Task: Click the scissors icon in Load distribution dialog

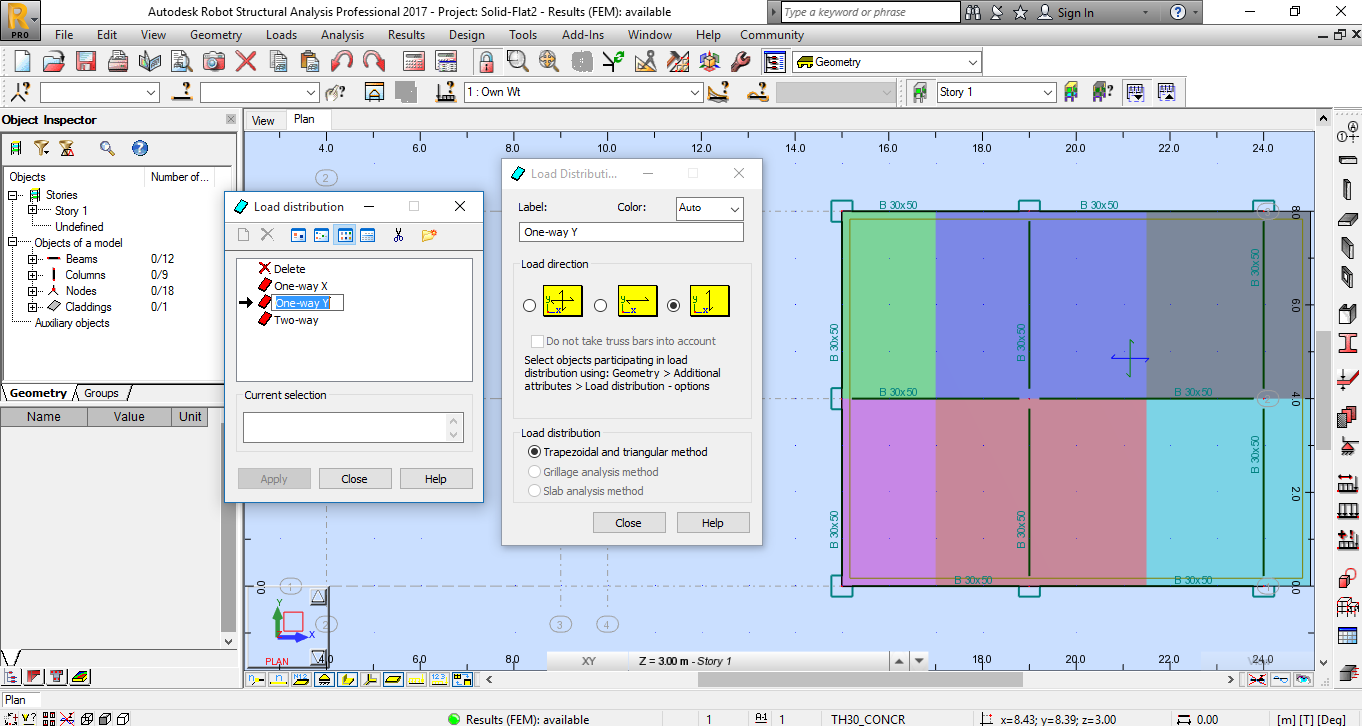Action: pyautogui.click(x=398, y=235)
